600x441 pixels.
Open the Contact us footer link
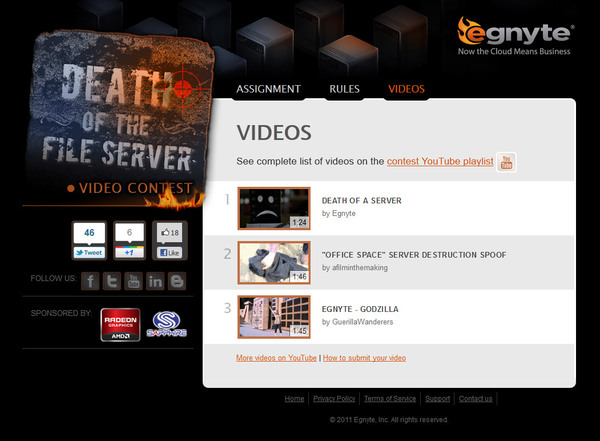(476, 399)
